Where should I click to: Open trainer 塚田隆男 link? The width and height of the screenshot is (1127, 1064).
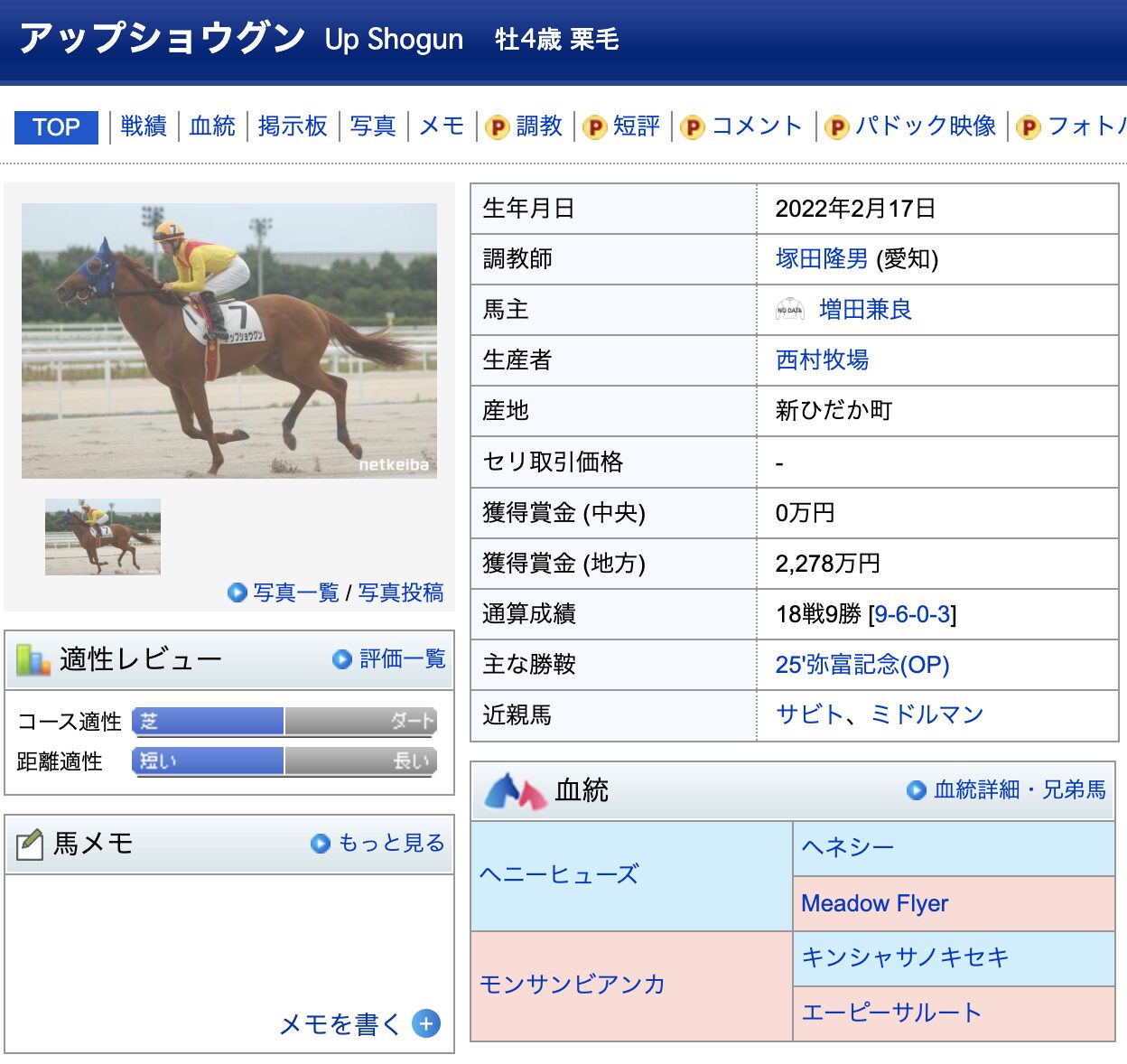tap(822, 259)
